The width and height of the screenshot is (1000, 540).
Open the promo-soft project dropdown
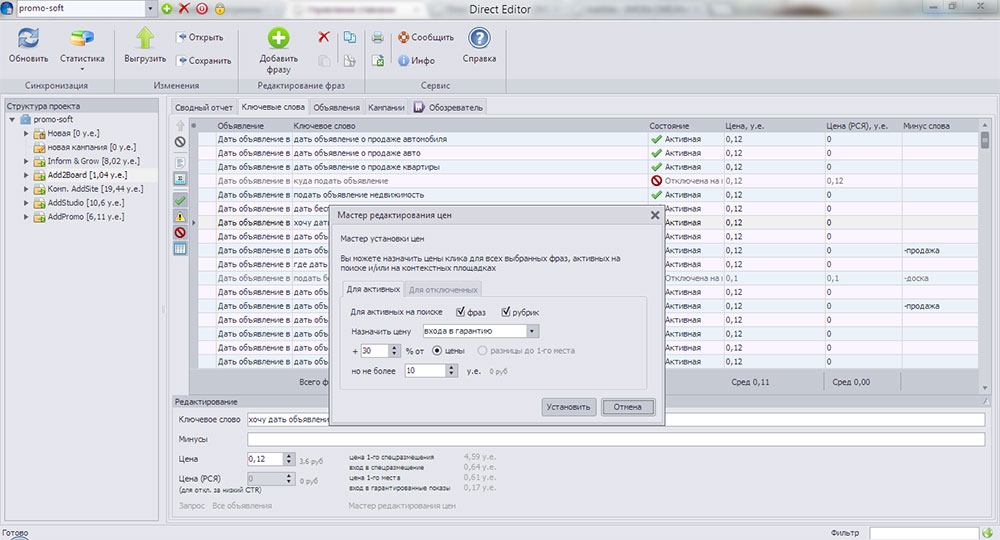click(151, 8)
